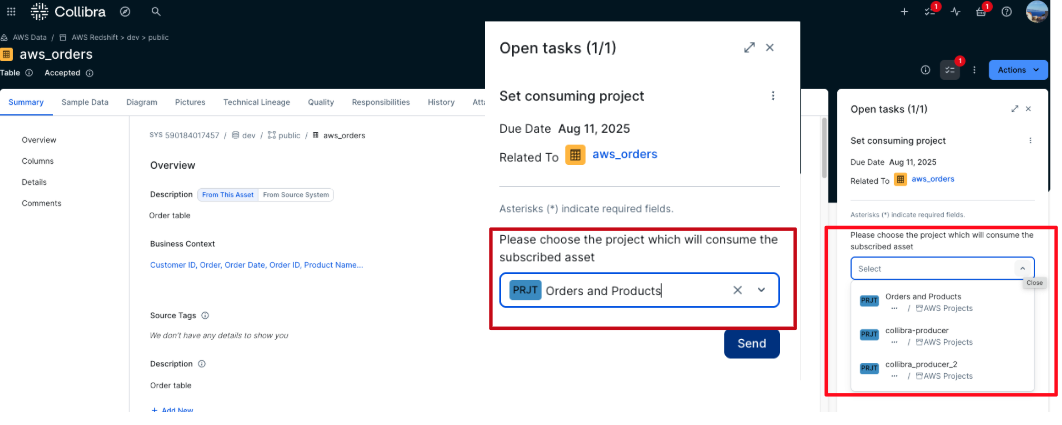Click AWS Data breadcrumb
The image size is (1062, 425).
click(29, 37)
